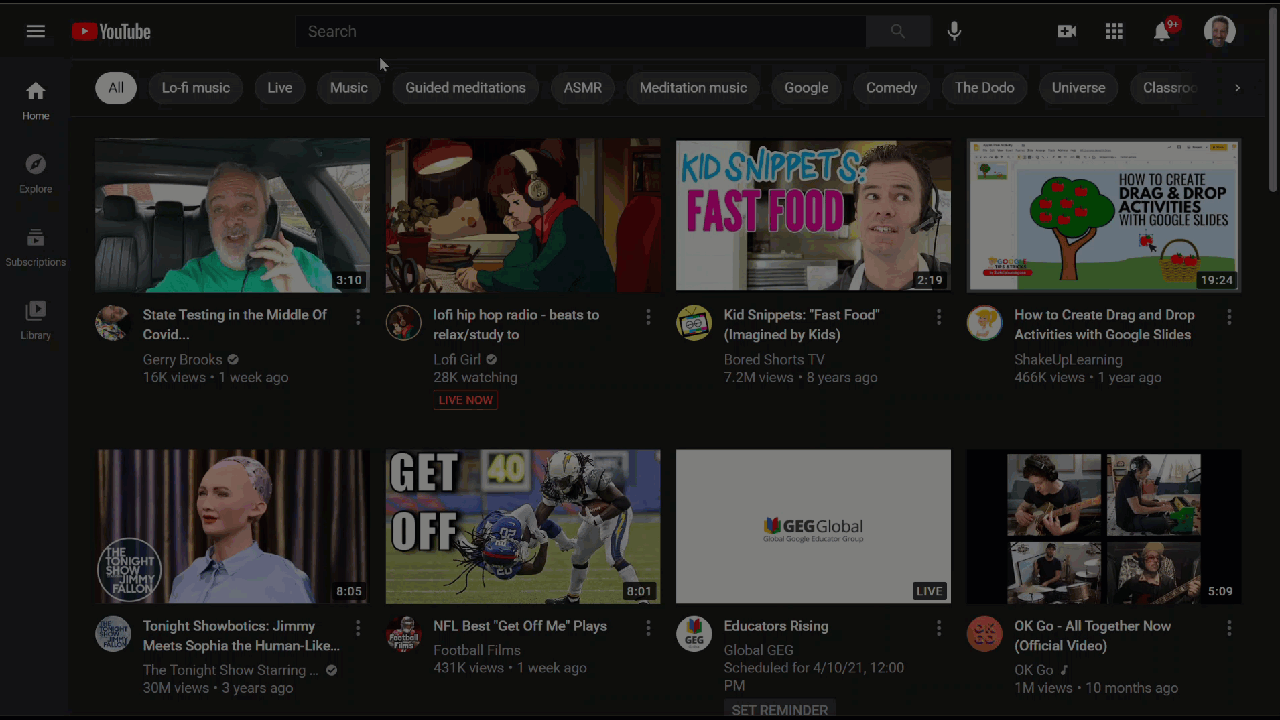The height and width of the screenshot is (720, 1280).
Task: Open options menu for Tonight Showbotics video
Action: pos(358,628)
